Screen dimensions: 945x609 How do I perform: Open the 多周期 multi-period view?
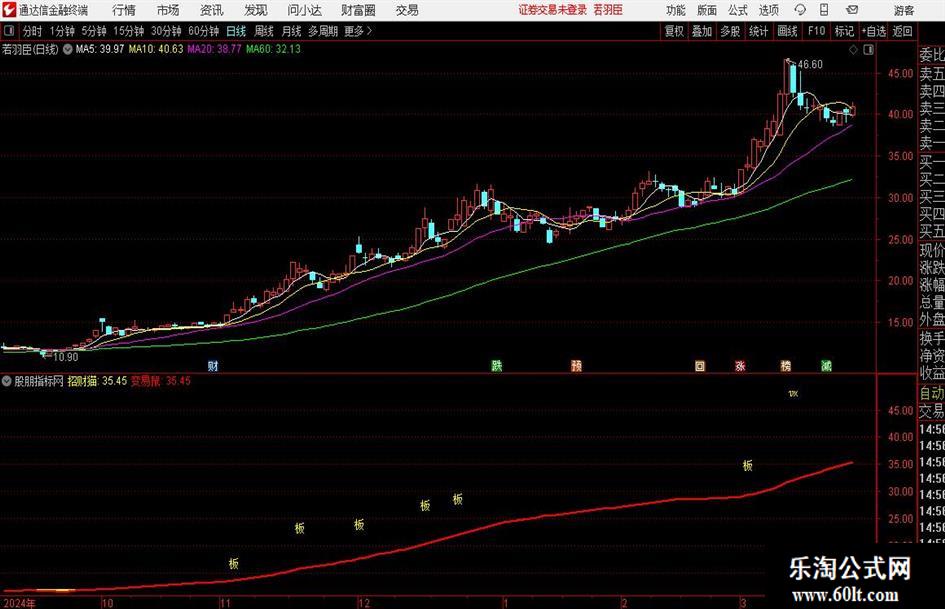pyautogui.click(x=323, y=31)
